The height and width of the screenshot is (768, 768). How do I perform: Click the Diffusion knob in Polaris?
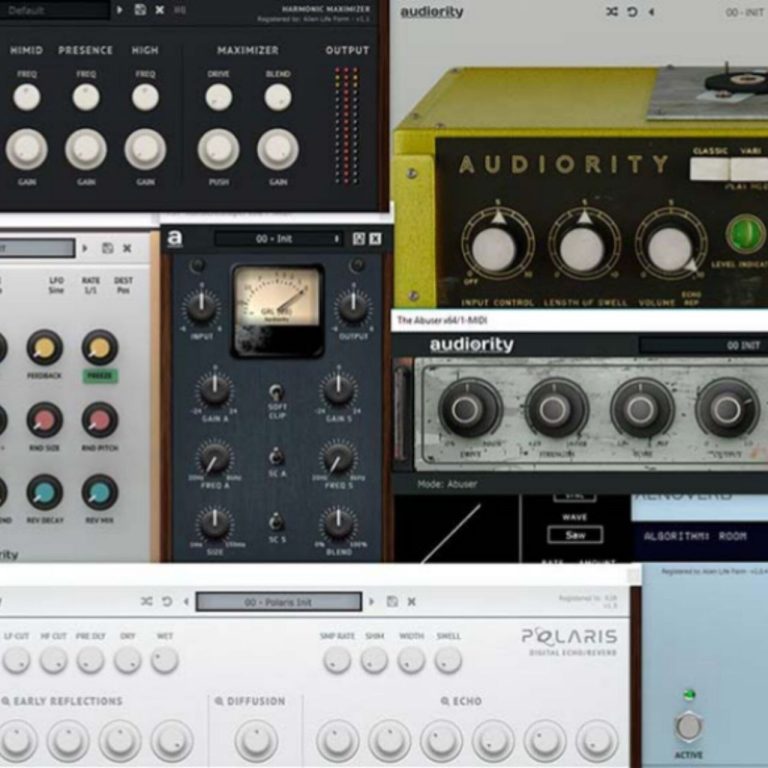(x=256, y=741)
